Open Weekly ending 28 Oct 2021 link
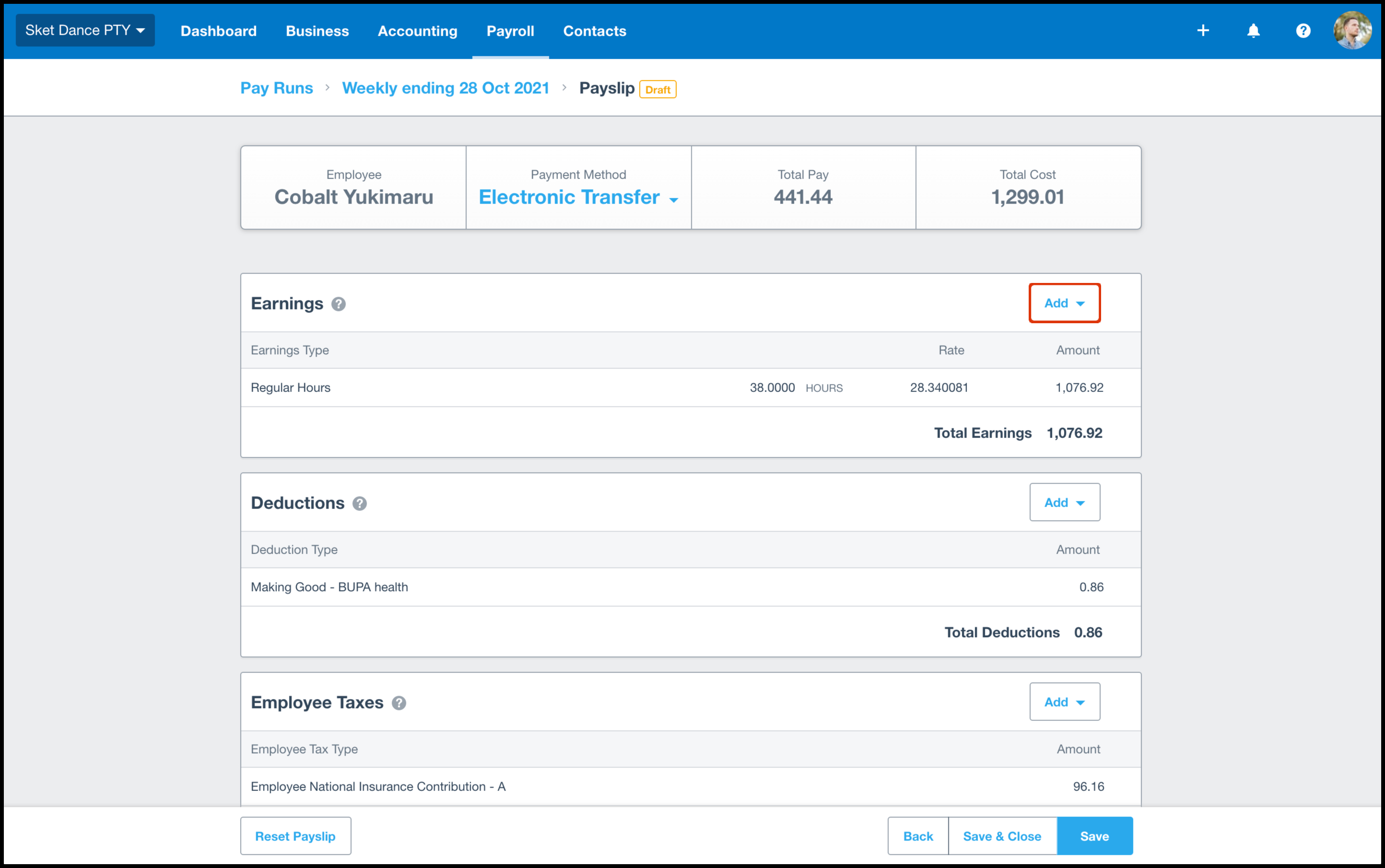 point(446,88)
